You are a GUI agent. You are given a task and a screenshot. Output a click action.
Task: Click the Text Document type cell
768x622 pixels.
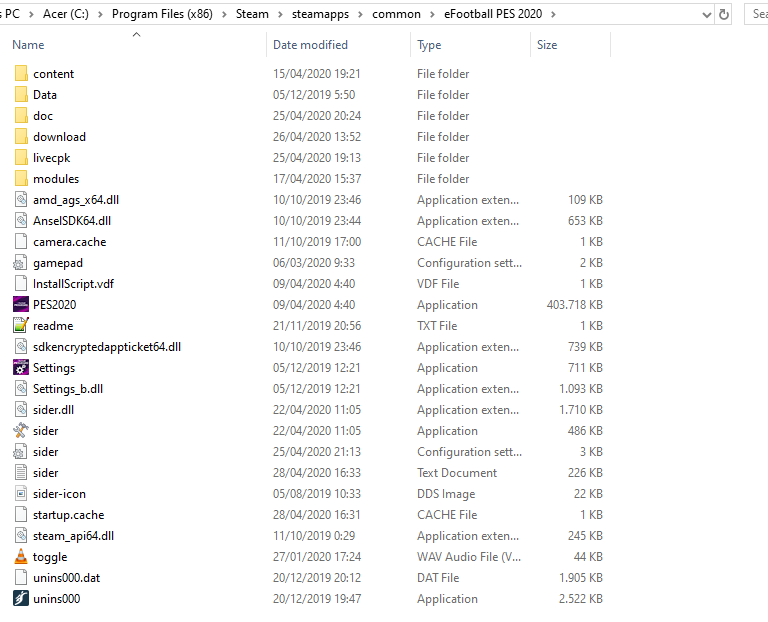pos(457,473)
